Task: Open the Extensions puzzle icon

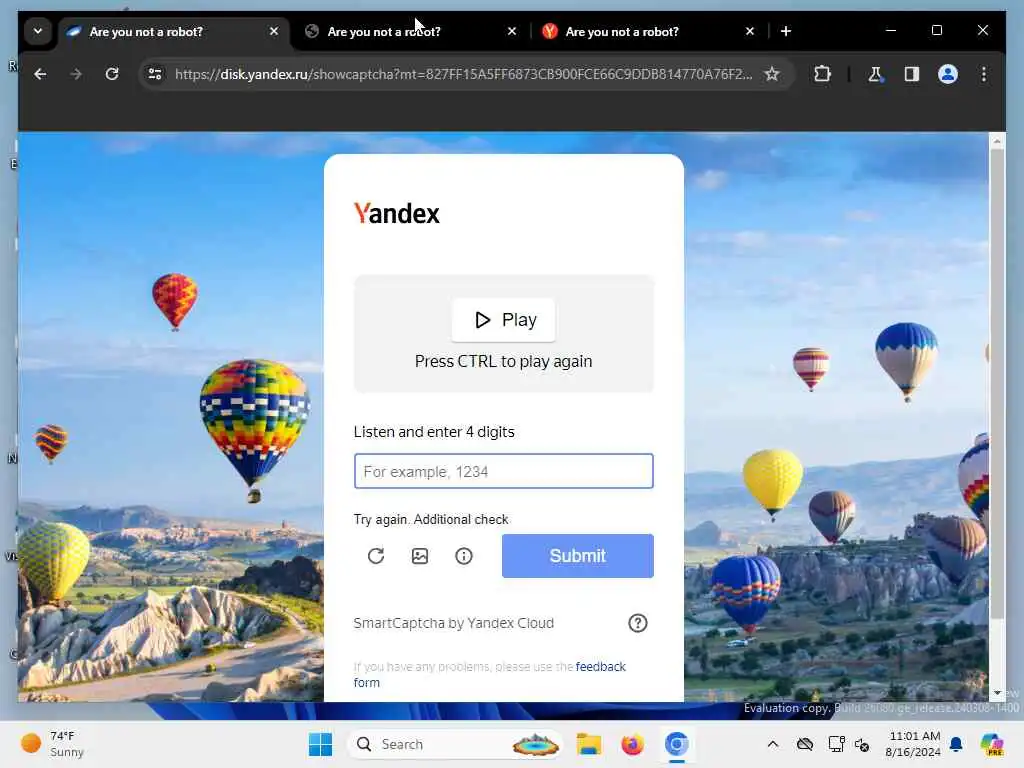Action: tap(822, 74)
